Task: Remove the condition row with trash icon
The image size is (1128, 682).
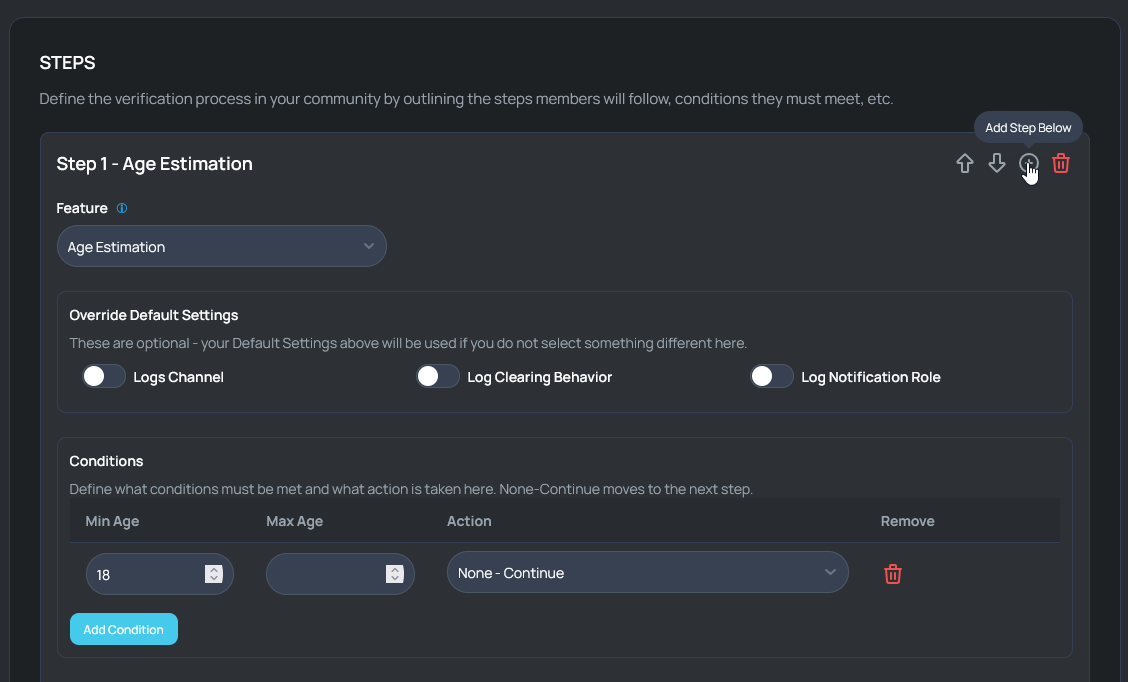Action: pos(893,574)
